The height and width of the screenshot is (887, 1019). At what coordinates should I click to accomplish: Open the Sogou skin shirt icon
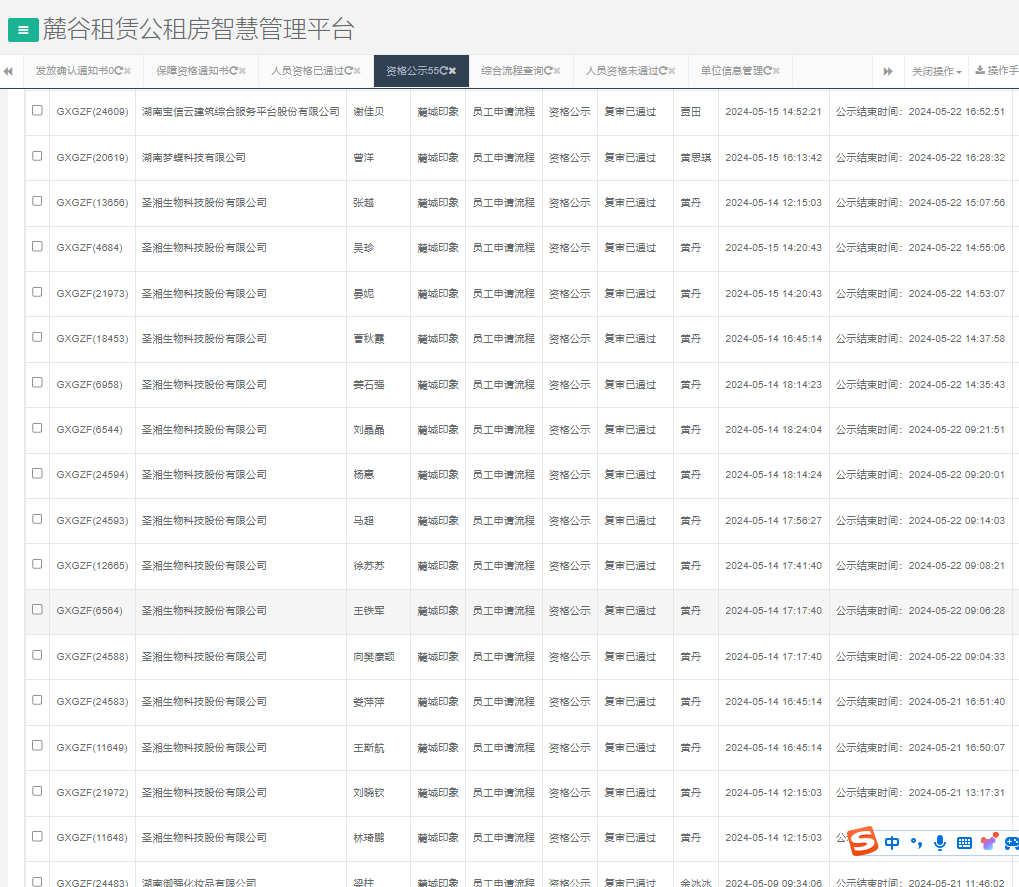989,843
